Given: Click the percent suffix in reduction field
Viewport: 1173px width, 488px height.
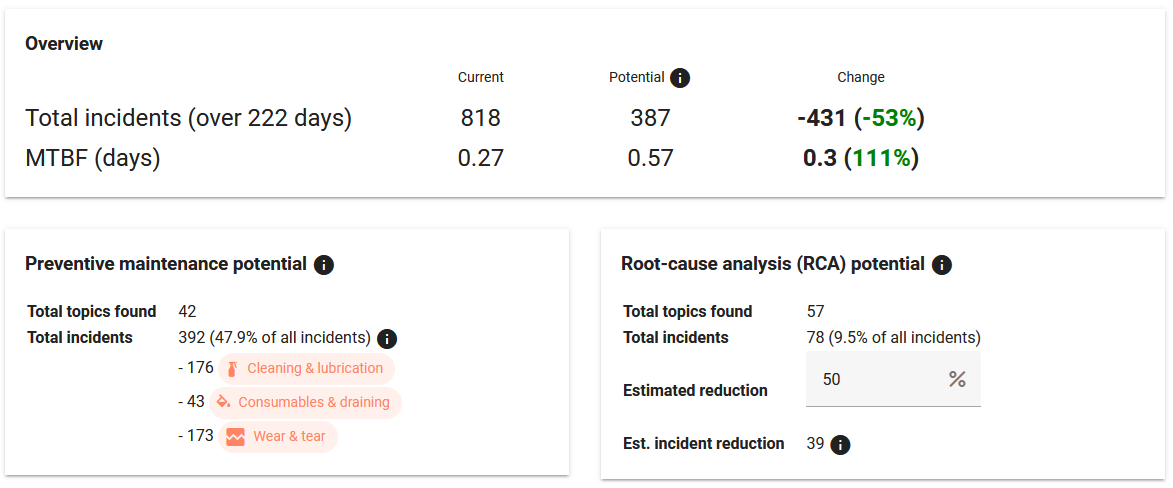Looking at the screenshot, I should [957, 379].
